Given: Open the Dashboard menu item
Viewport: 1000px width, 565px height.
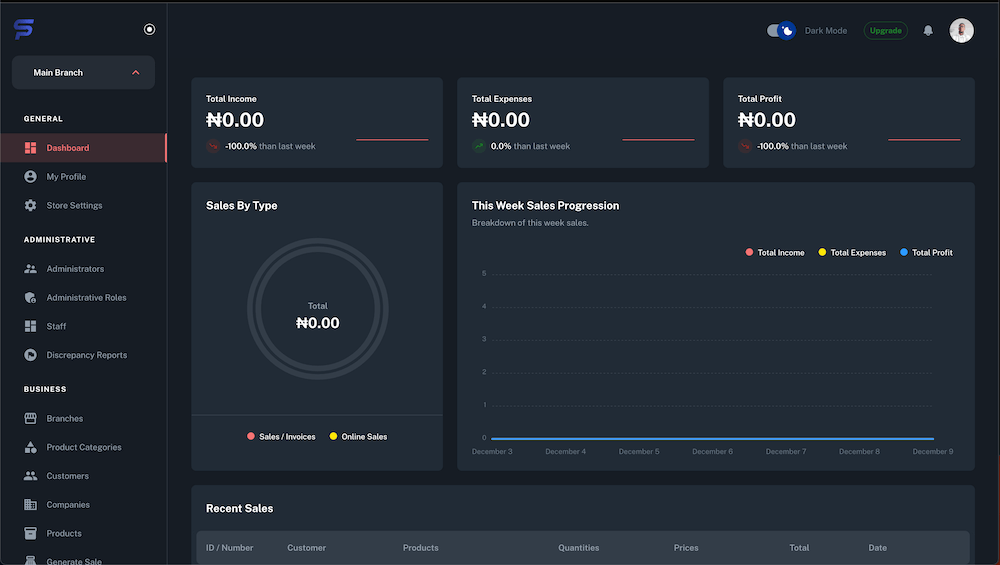Looking at the screenshot, I should click(x=68, y=148).
